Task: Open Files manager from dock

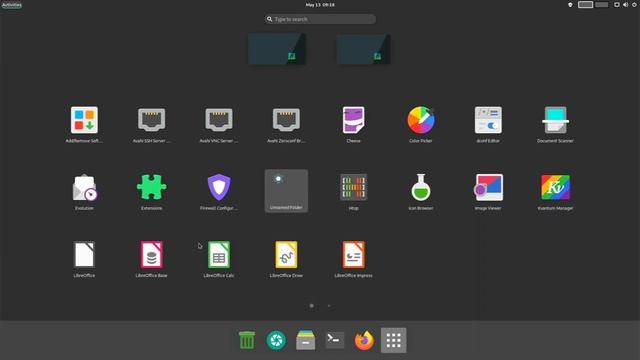Action: [306, 340]
